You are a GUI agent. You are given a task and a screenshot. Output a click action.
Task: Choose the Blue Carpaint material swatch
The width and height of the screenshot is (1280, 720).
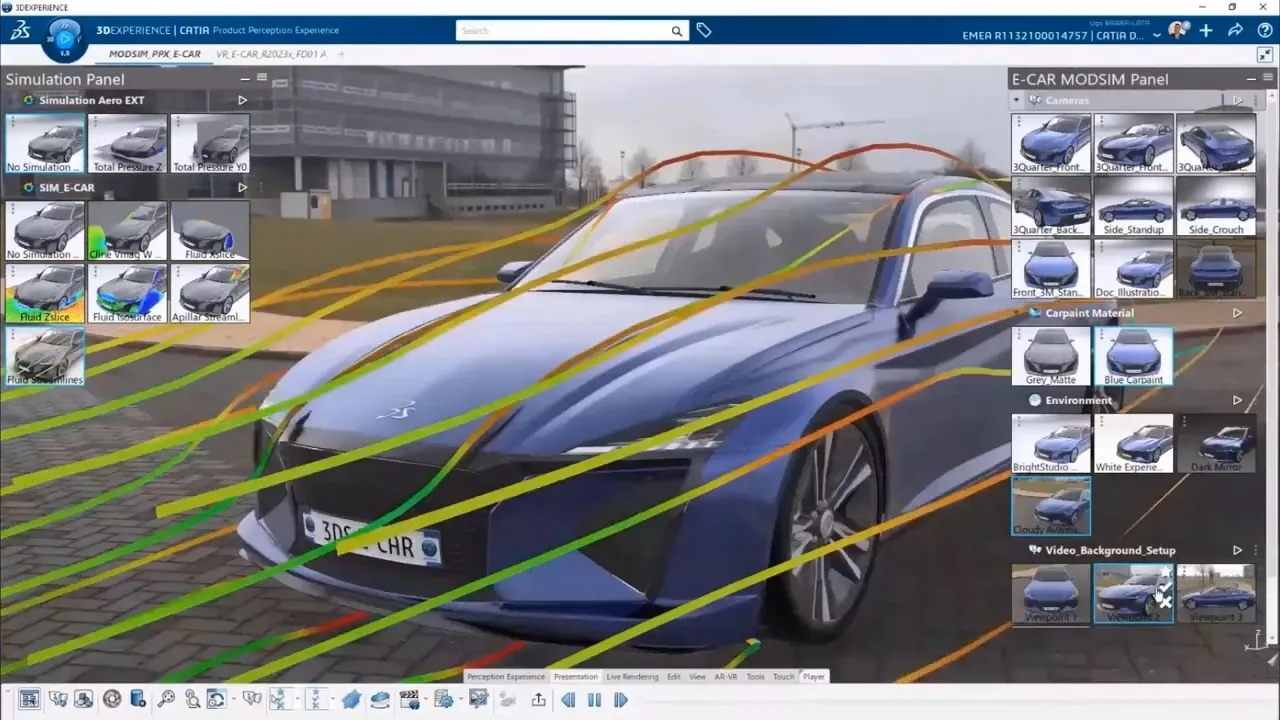point(1133,355)
